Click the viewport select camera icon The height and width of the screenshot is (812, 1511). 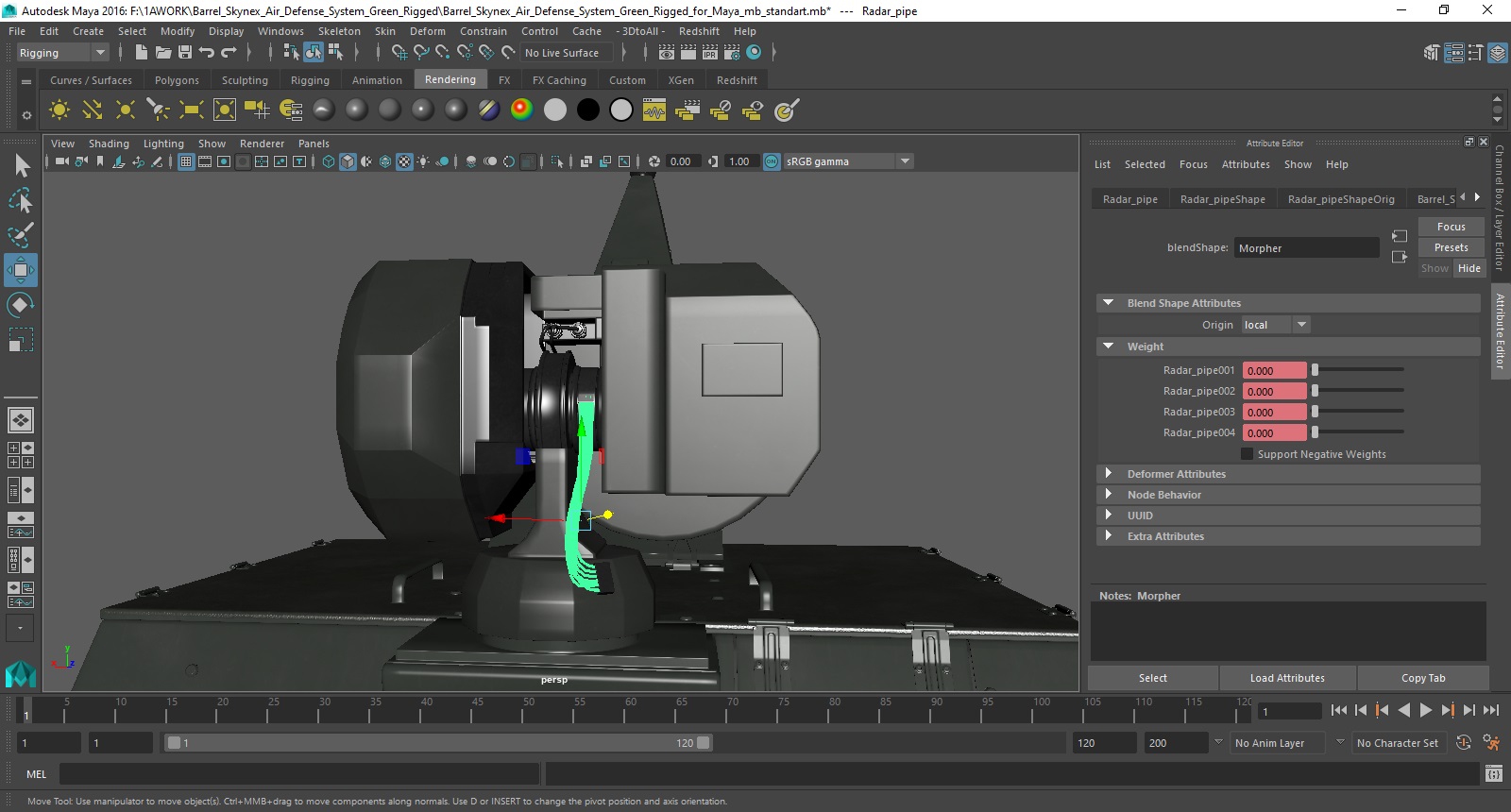(61, 161)
